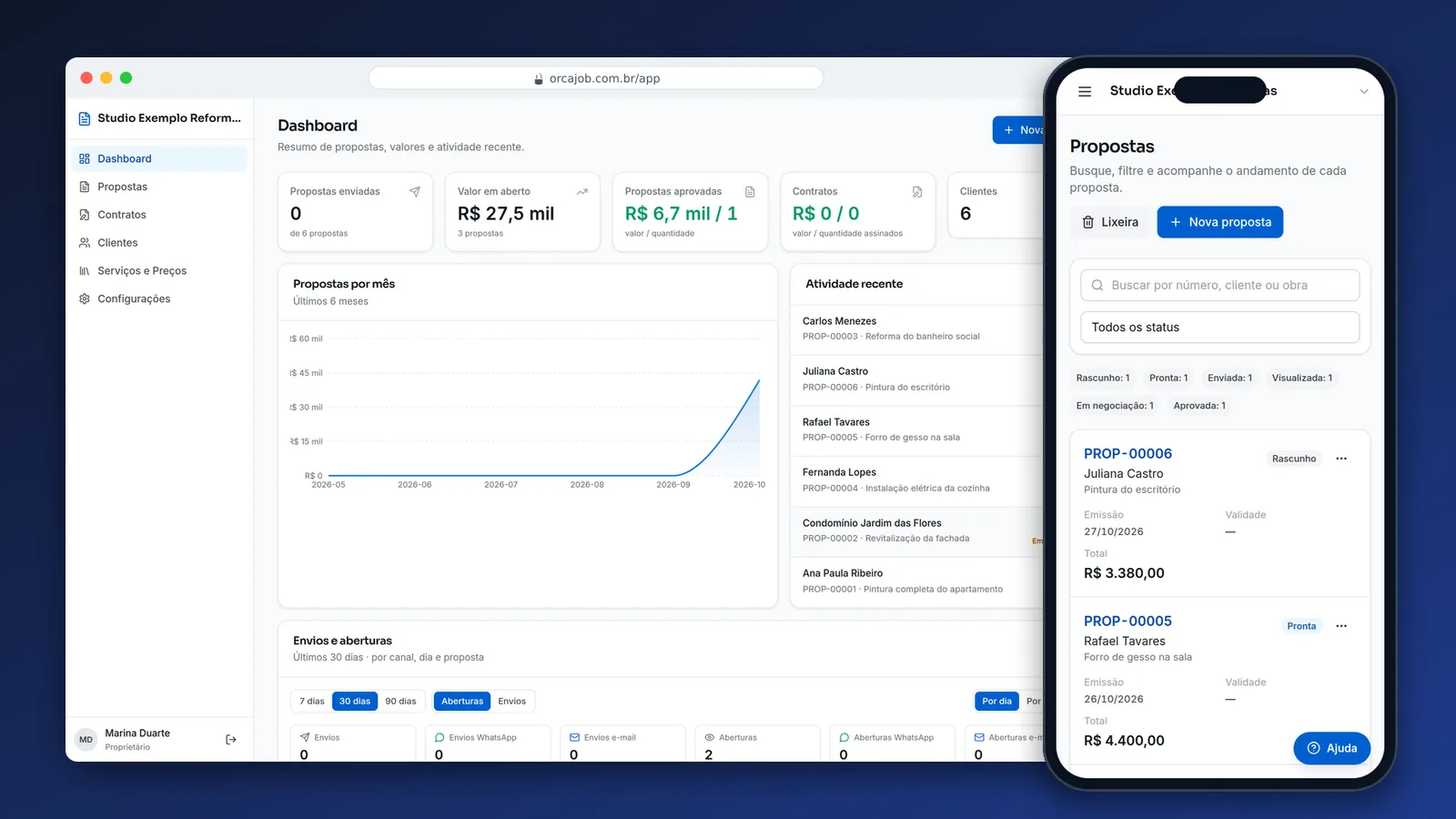
Task: Switch to the Aberturas tab
Action: click(462, 701)
